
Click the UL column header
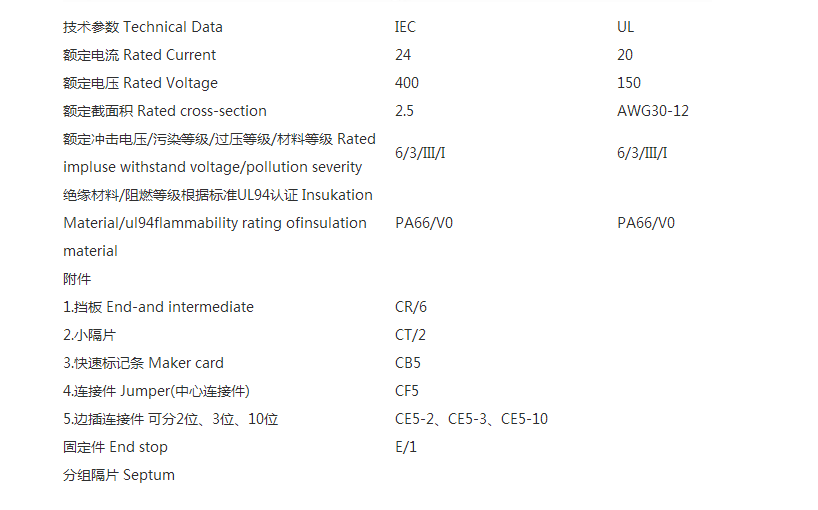click(625, 27)
